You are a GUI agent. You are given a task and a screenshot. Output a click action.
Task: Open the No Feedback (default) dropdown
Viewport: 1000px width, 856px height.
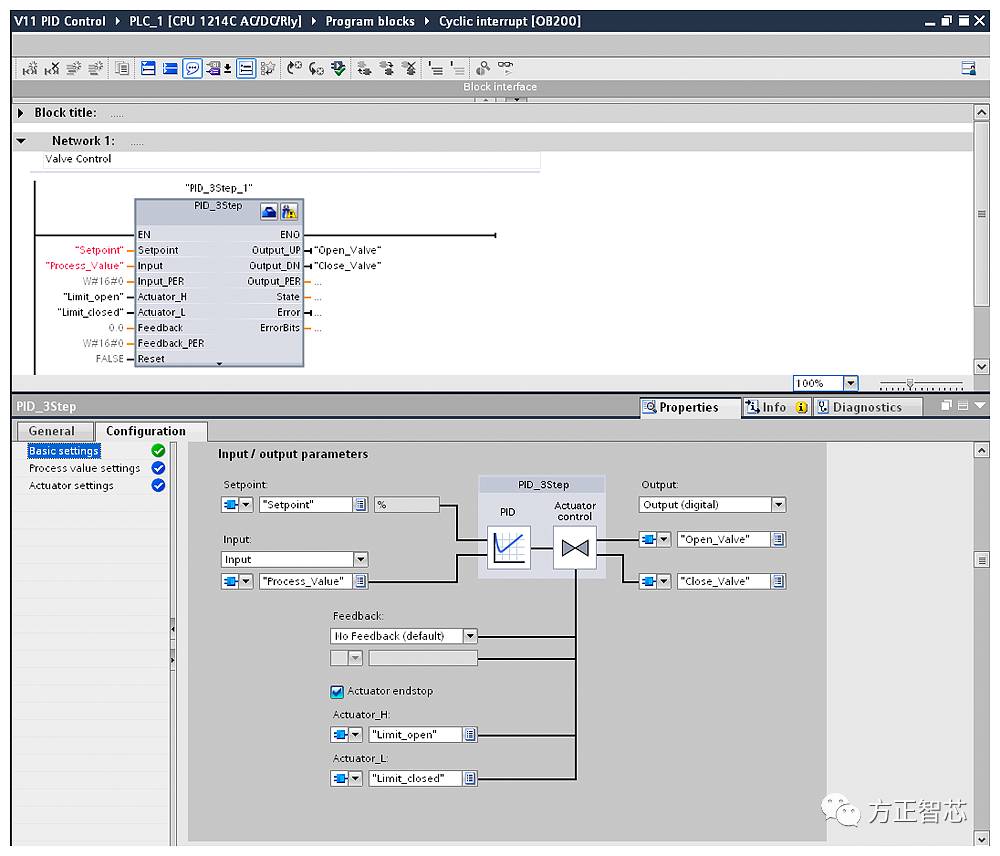470,636
